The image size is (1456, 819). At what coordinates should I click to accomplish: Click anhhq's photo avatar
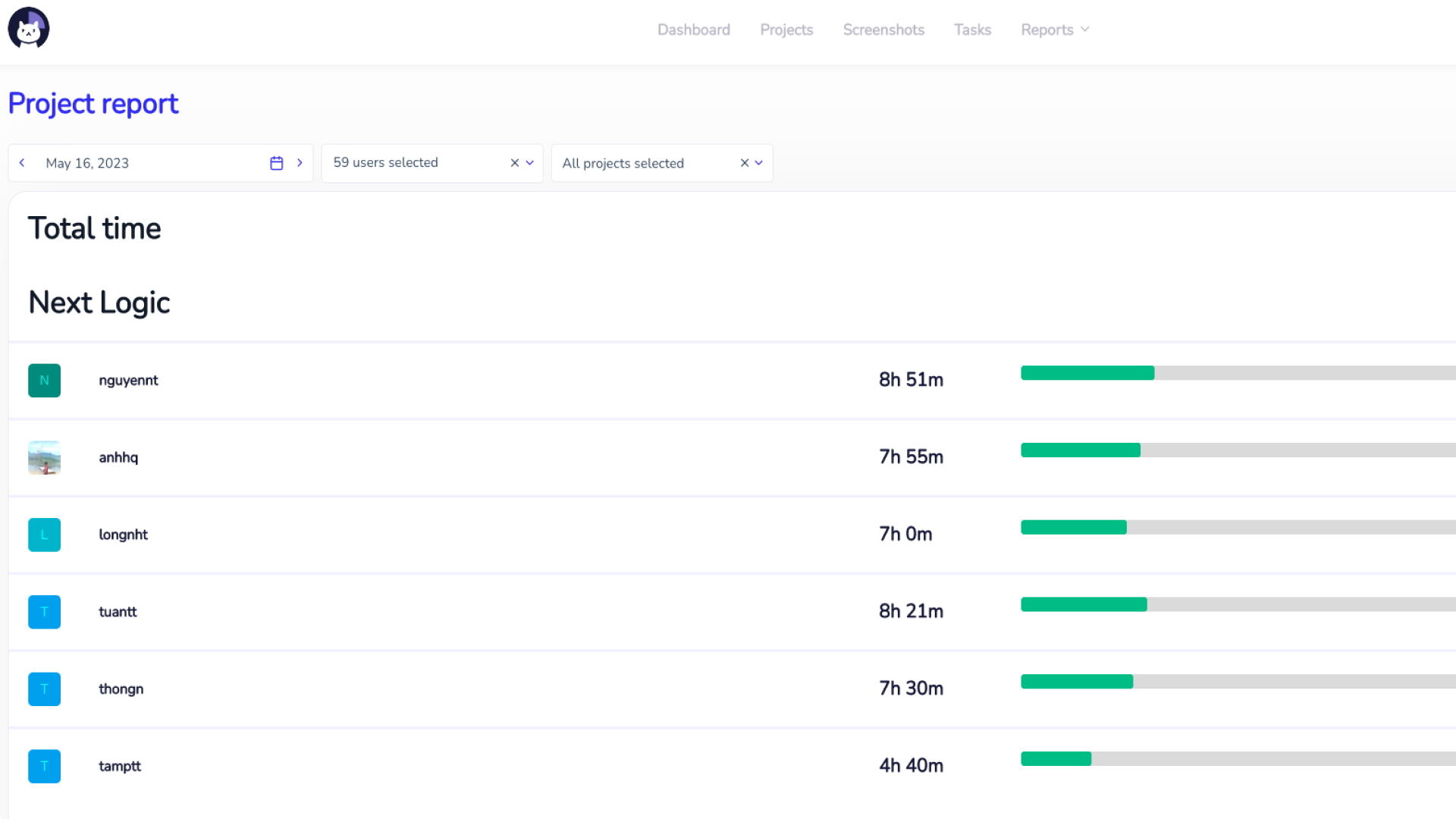[x=44, y=458]
